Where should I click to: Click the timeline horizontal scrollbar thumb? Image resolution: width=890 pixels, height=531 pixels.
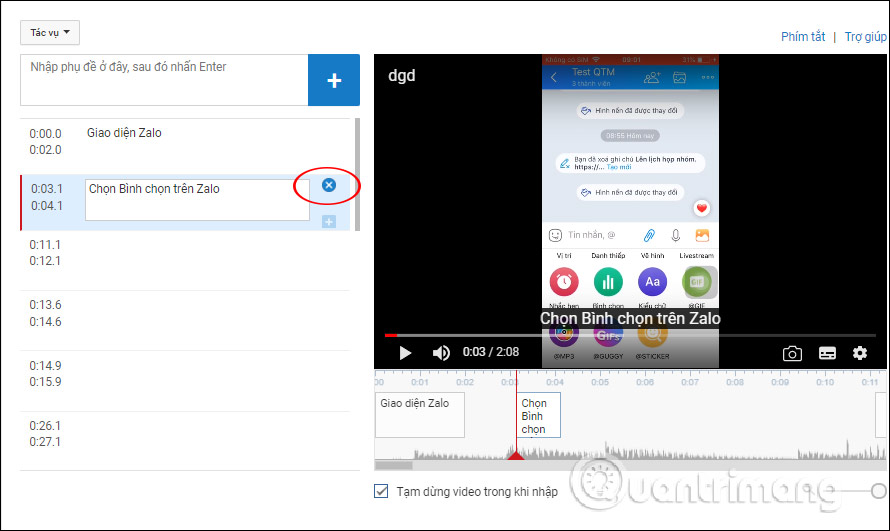pyautogui.click(x=393, y=466)
